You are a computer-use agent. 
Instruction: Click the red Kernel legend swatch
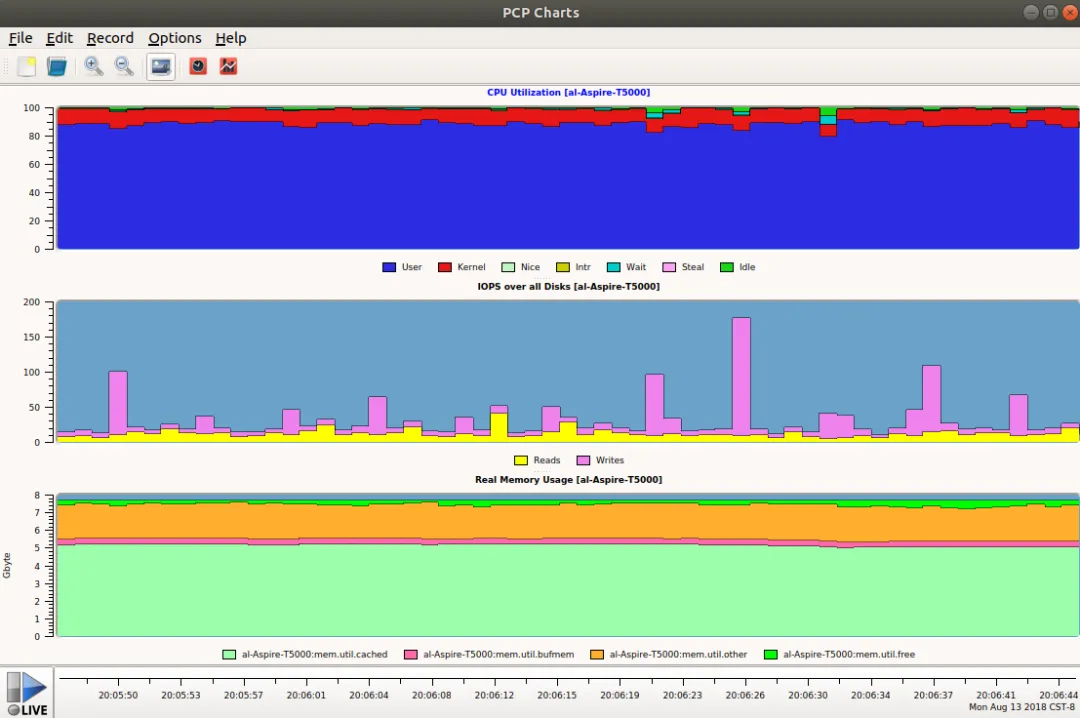[x=445, y=267]
